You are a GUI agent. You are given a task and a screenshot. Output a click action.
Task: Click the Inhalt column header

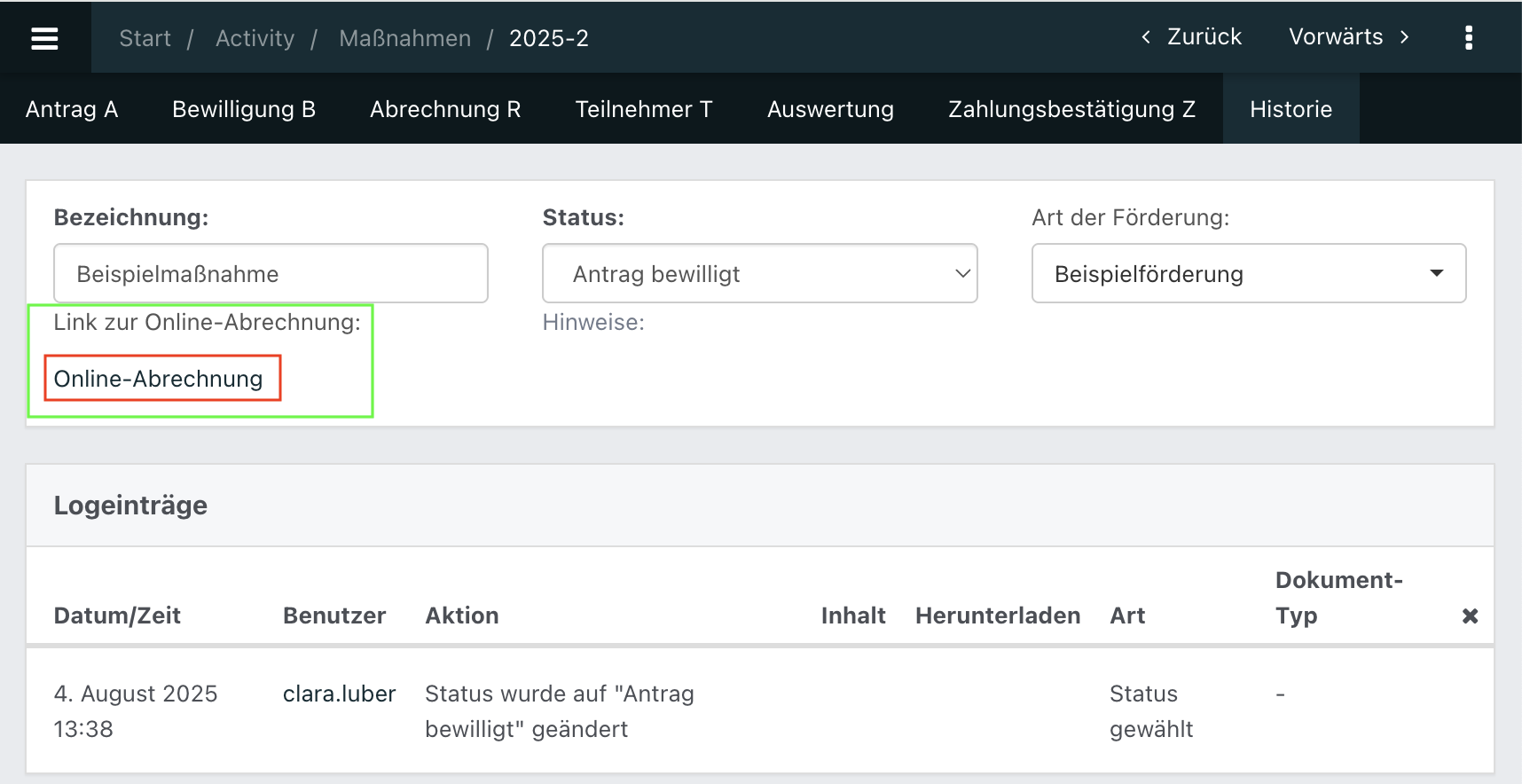point(853,615)
